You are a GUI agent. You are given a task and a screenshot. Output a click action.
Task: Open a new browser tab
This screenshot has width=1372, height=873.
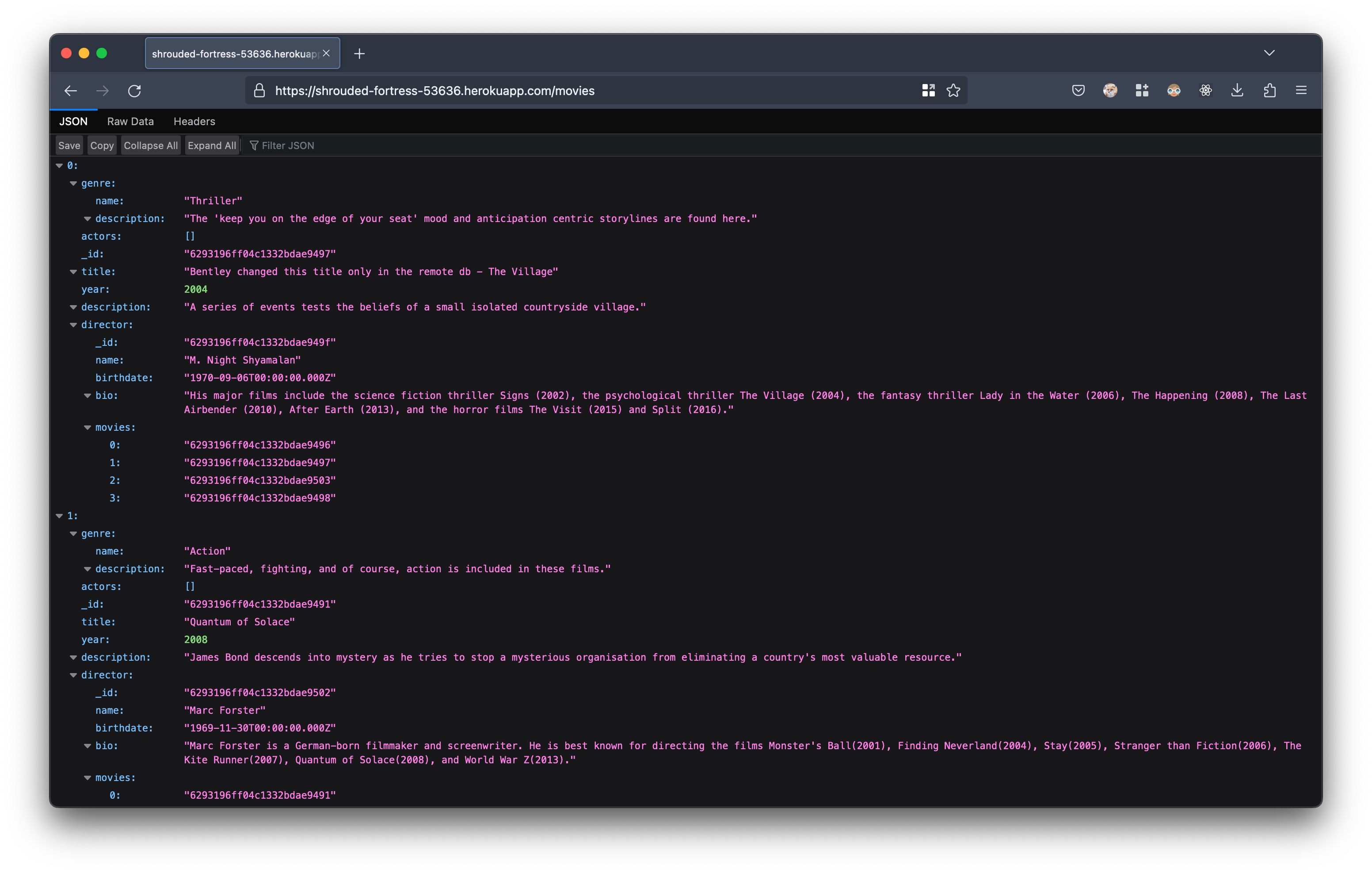coord(359,54)
